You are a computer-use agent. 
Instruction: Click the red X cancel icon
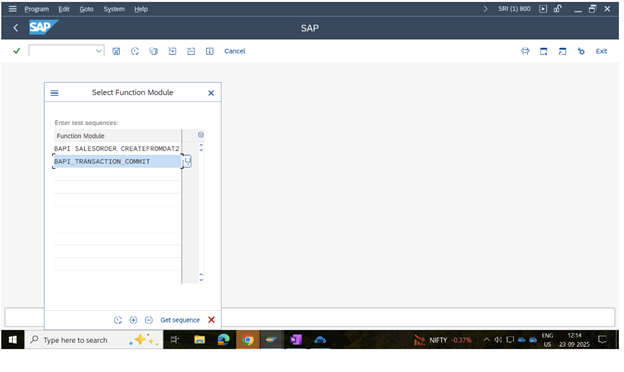pos(211,320)
